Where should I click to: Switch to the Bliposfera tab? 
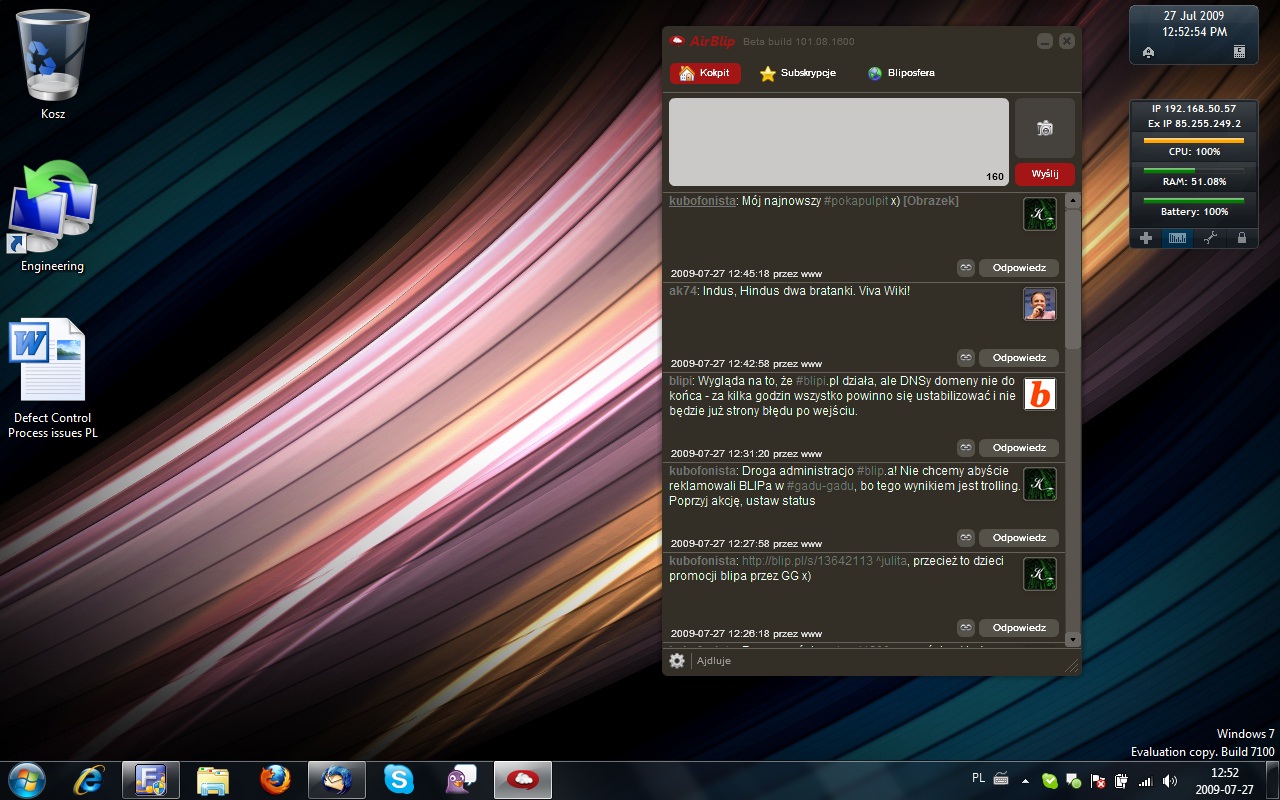pos(901,73)
